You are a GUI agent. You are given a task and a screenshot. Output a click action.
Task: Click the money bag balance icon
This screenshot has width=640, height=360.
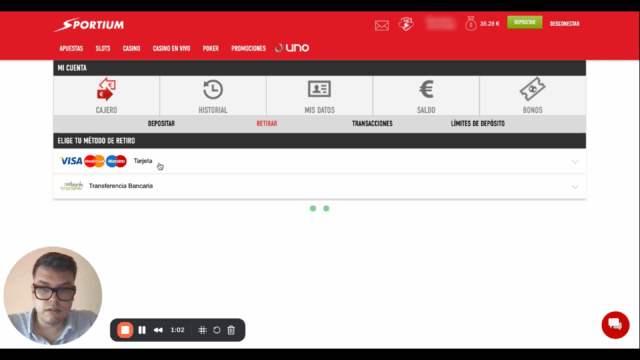471,24
